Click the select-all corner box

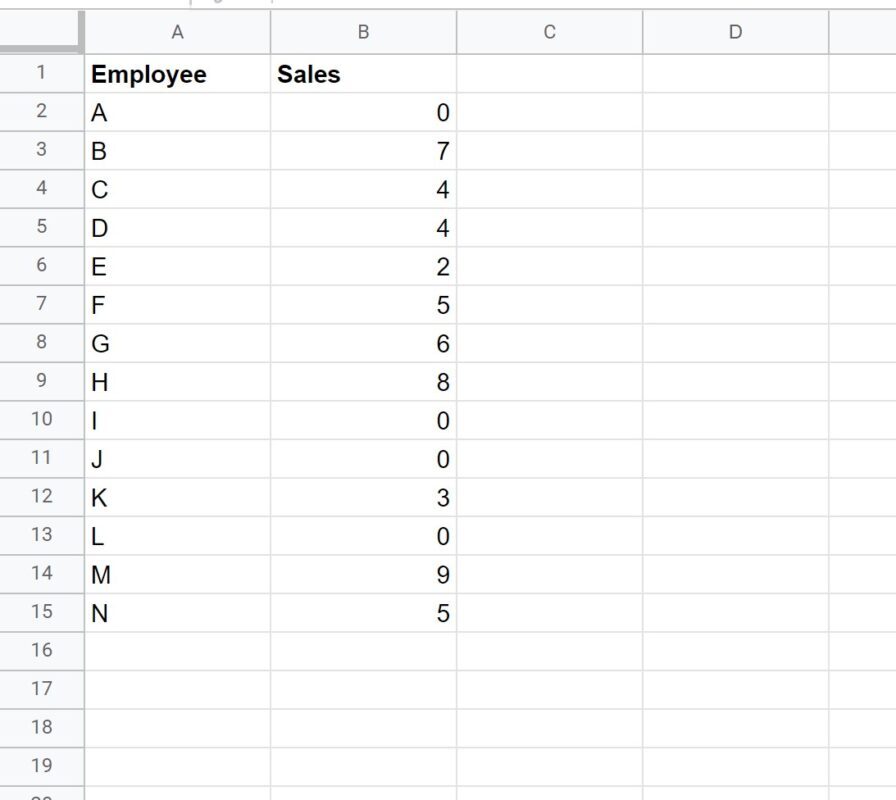tap(42, 31)
